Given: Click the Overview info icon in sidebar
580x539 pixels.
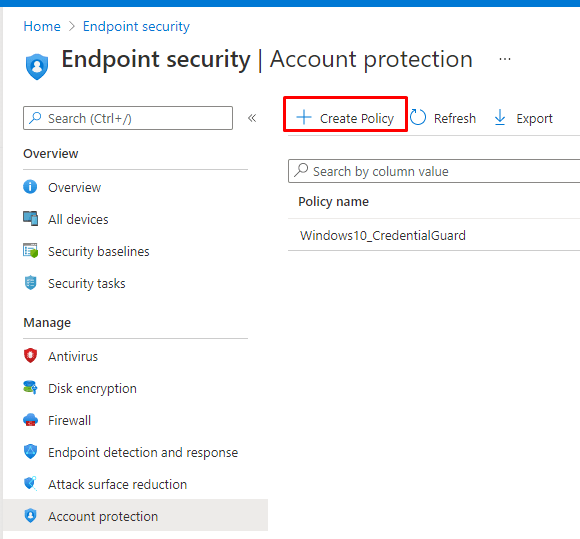Looking at the screenshot, I should (30, 187).
